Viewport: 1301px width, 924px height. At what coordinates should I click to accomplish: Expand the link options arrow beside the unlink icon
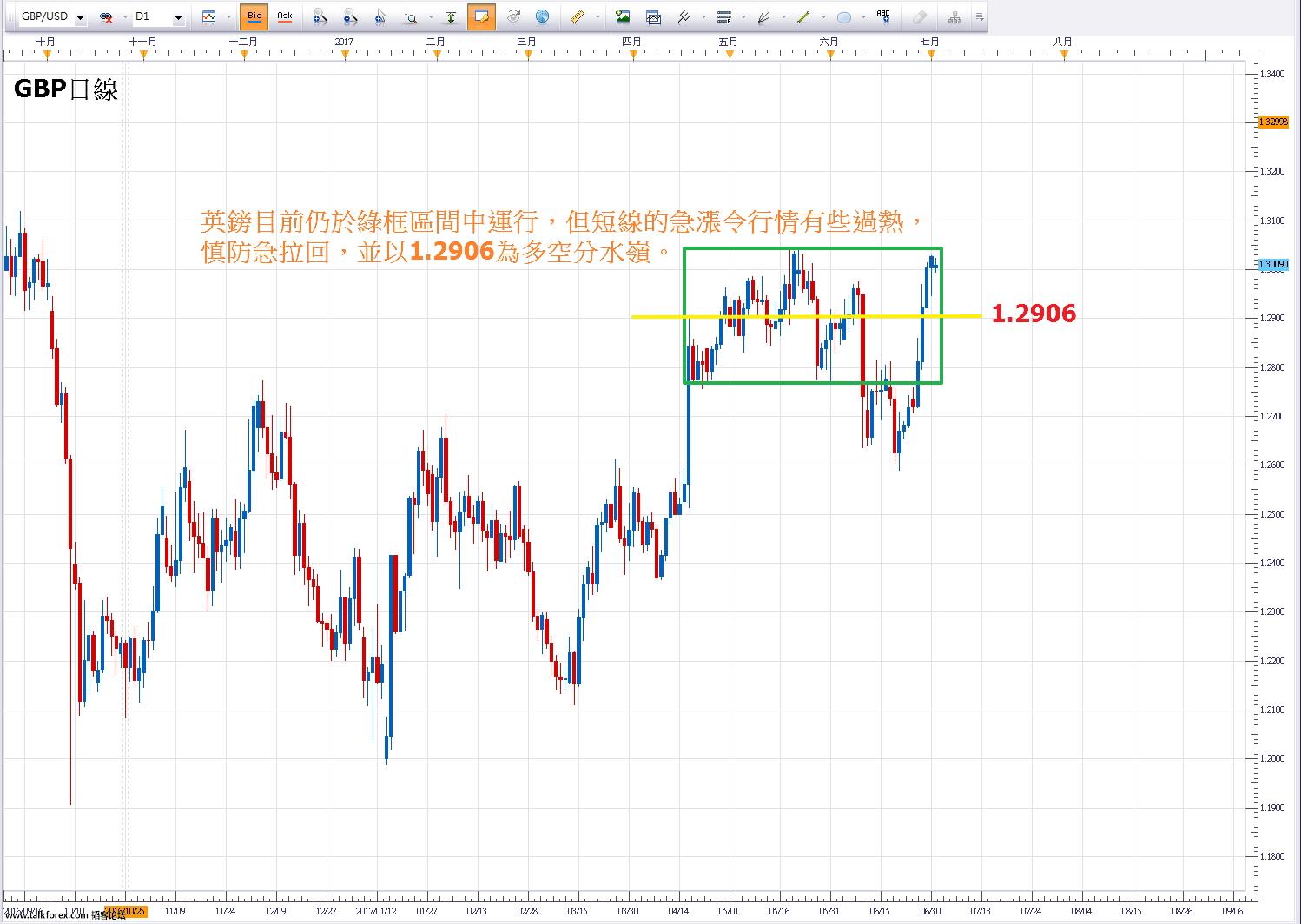tap(124, 16)
